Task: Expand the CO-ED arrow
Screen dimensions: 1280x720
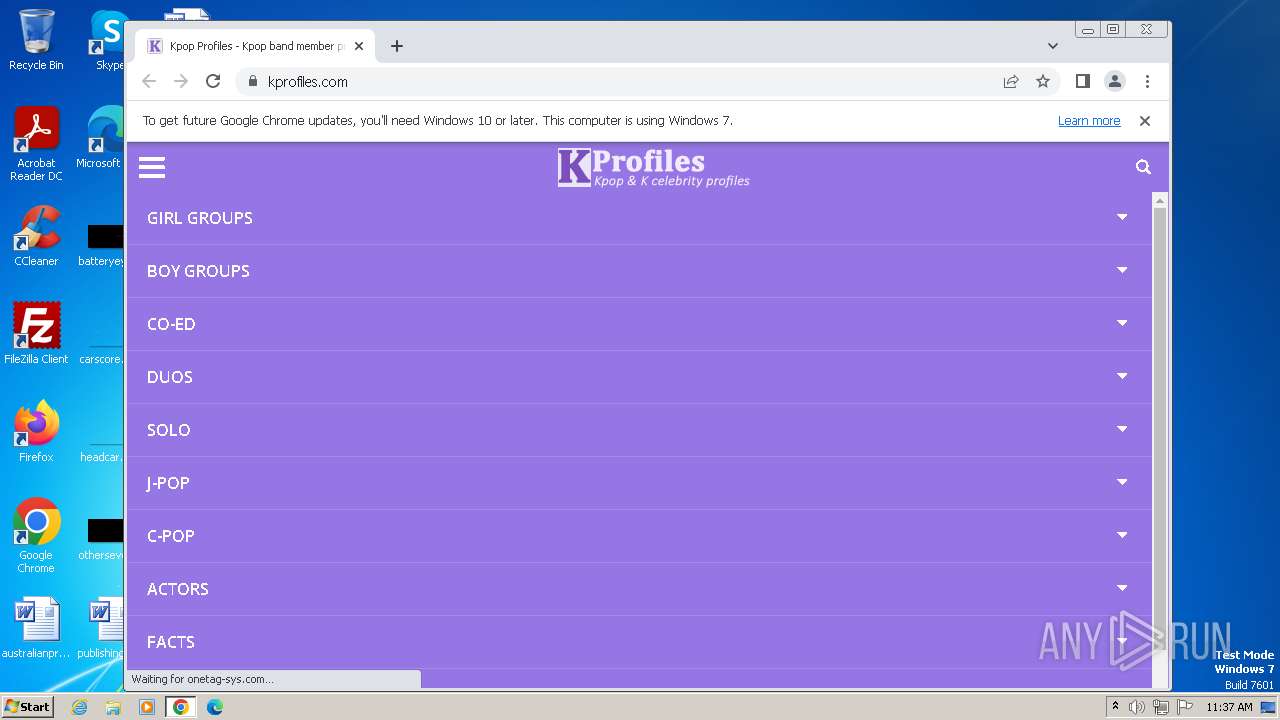Action: tap(1122, 323)
